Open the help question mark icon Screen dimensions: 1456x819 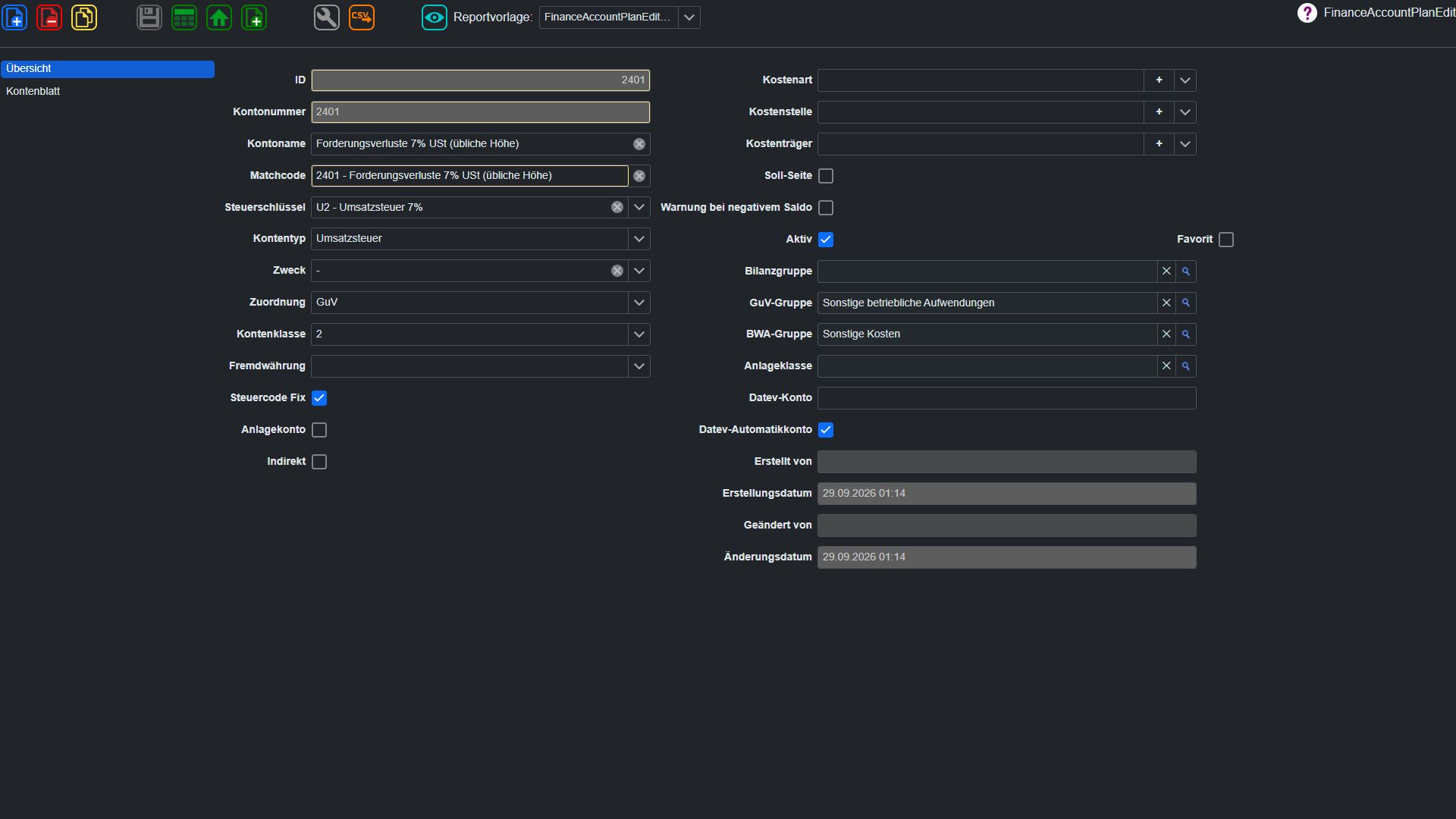(1307, 13)
